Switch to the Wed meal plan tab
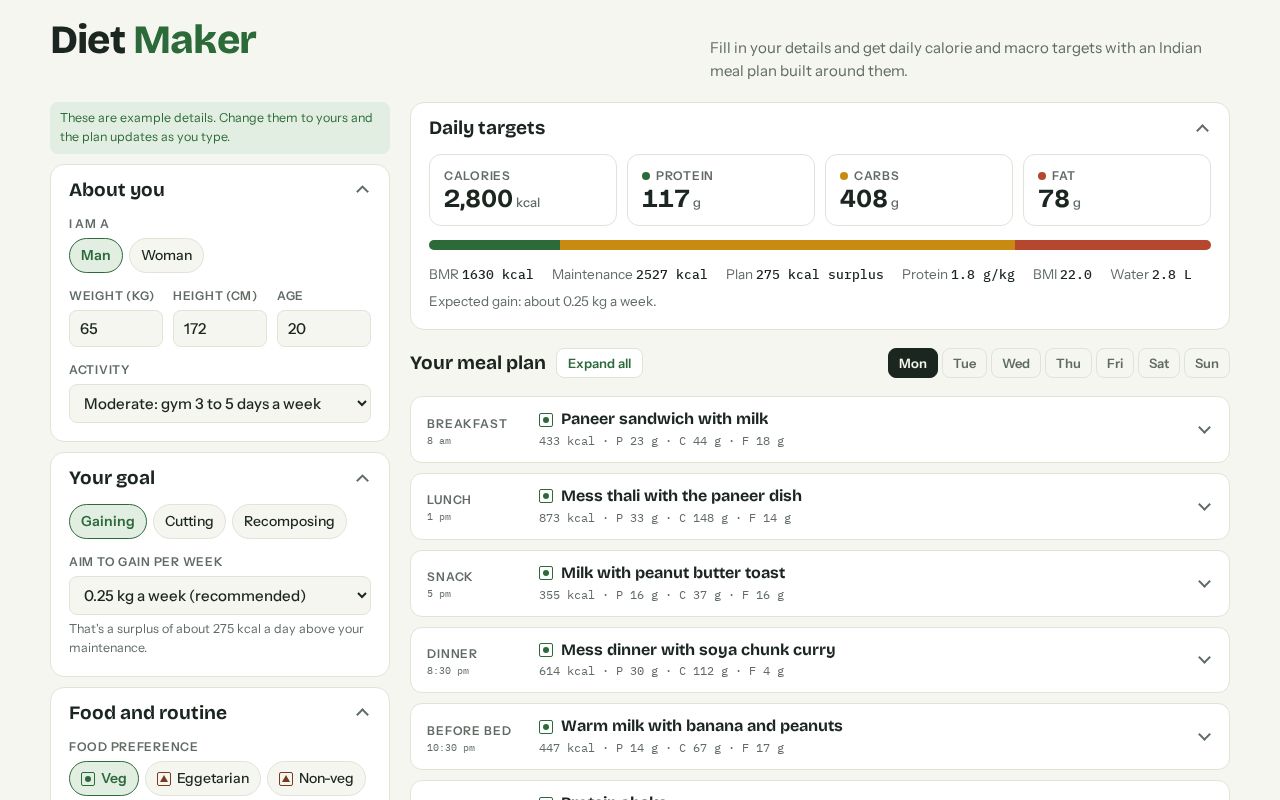Screen dimensions: 1280x800 [1016, 363]
